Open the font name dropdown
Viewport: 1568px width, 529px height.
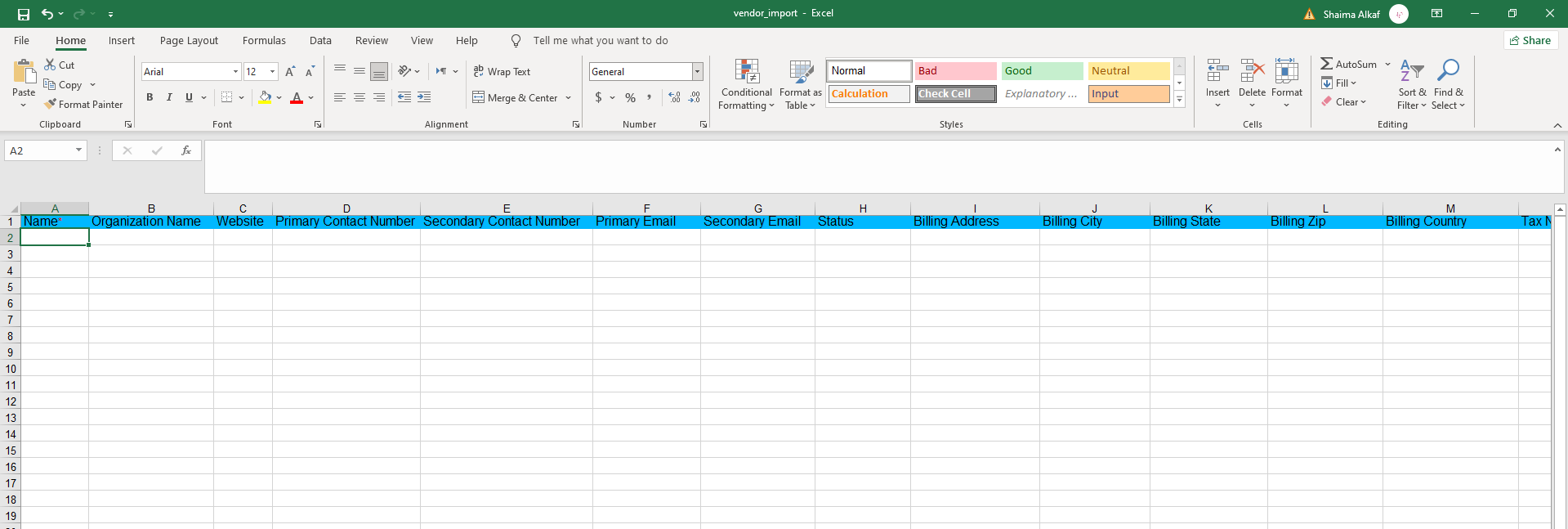click(235, 72)
